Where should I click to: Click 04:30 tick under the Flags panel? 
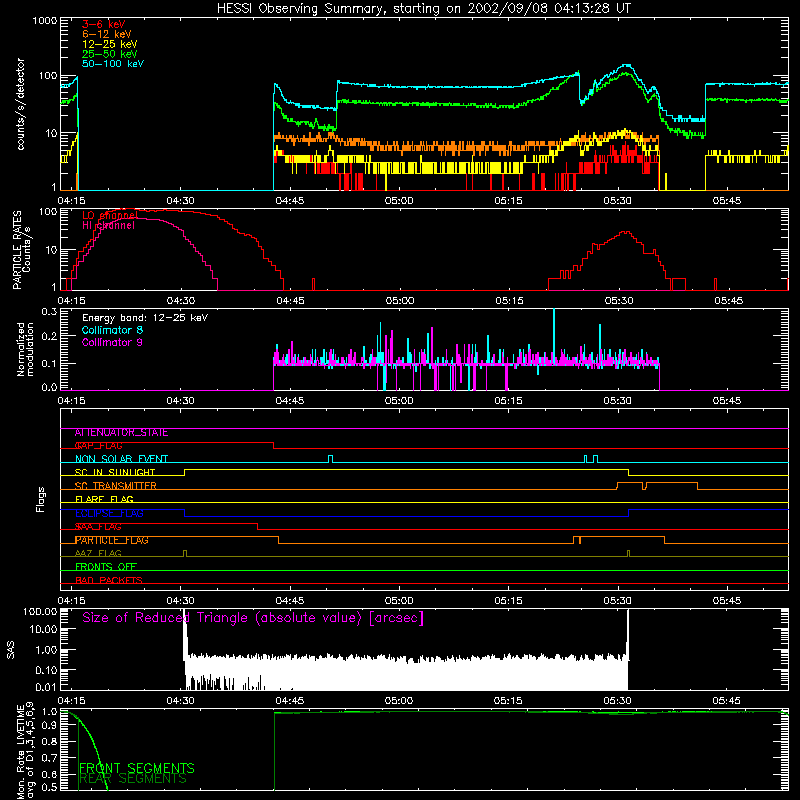click(x=181, y=601)
